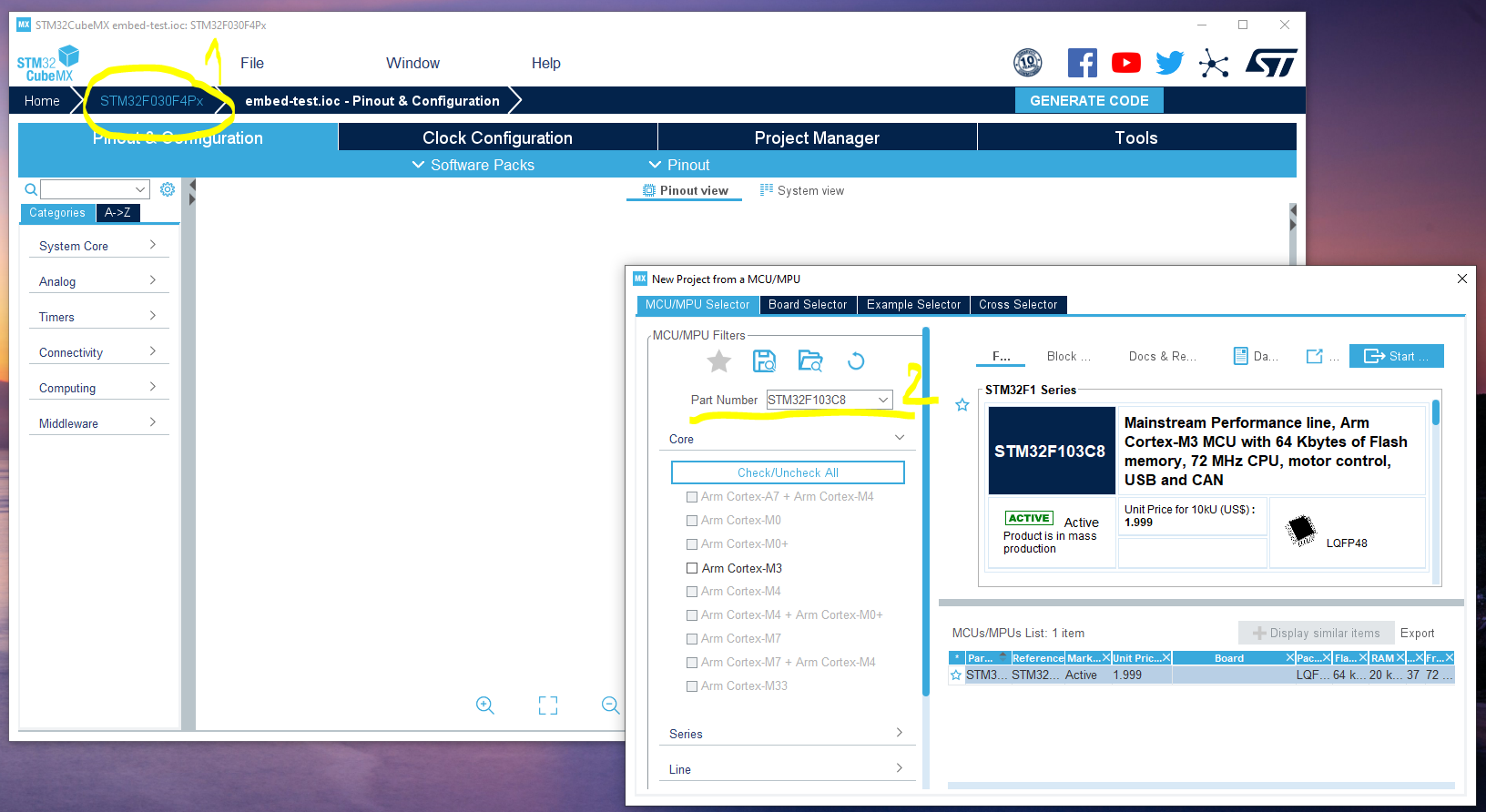Switch to the Tools tab
Viewport: 1486px width, 812px height.
point(1136,137)
